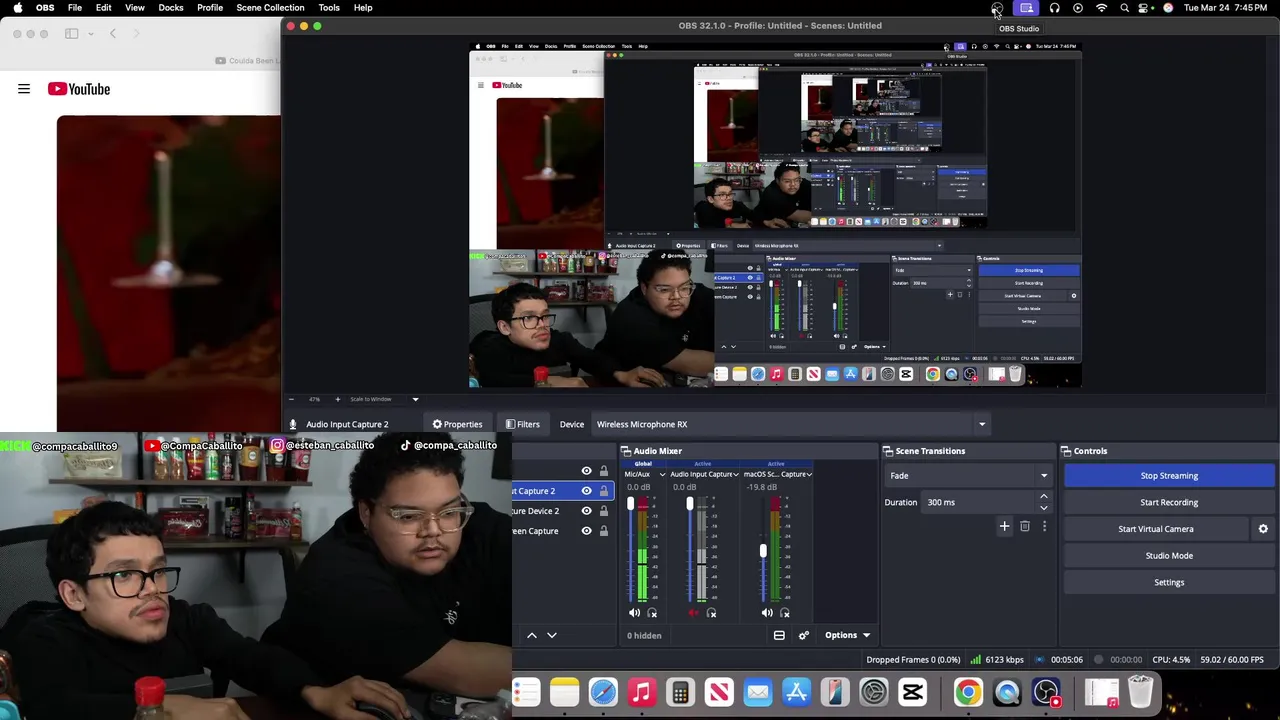
Task: Open Audio Mixer Options dropdown
Action: tap(847, 635)
